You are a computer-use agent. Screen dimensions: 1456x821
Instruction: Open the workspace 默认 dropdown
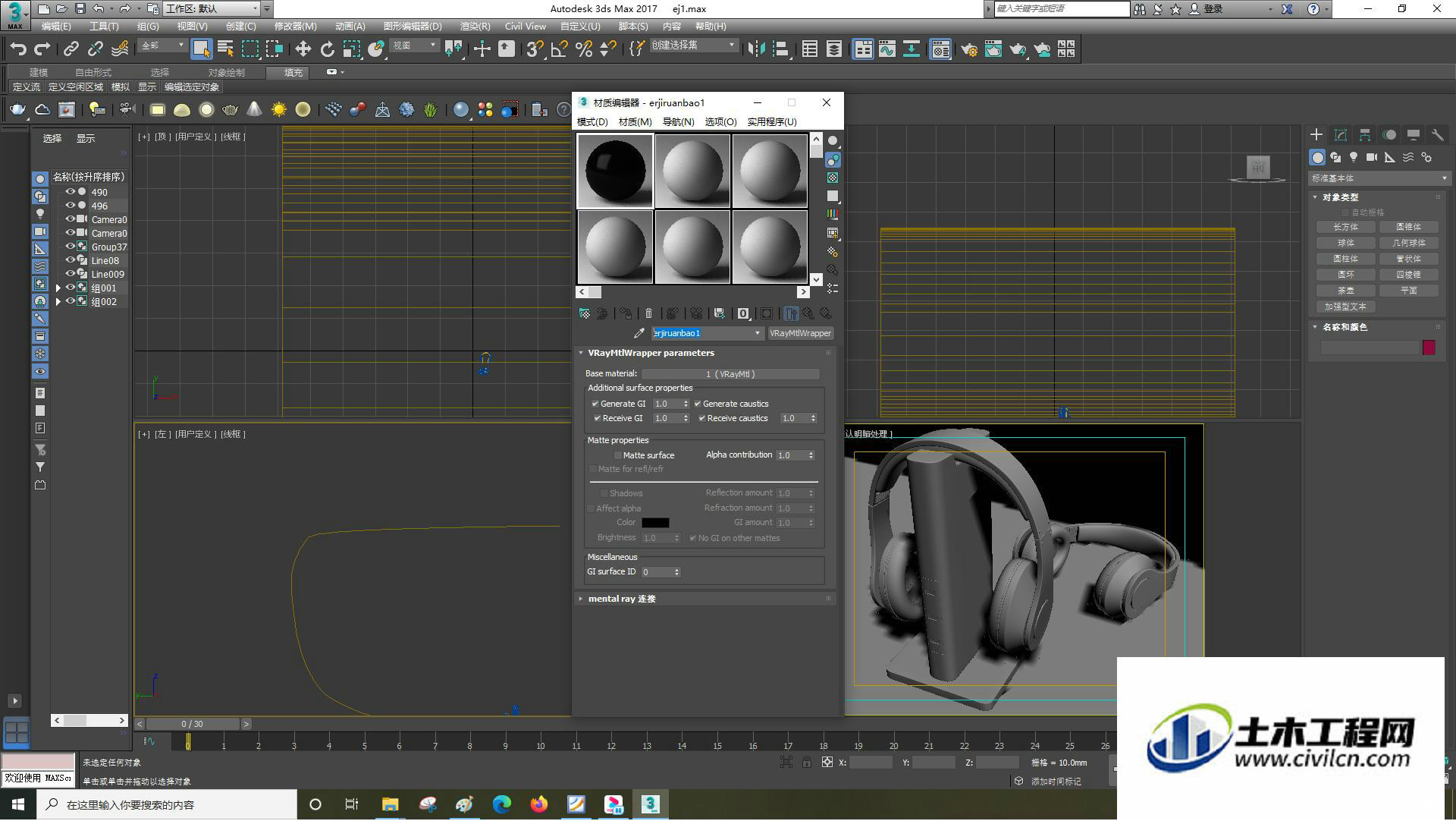point(212,9)
